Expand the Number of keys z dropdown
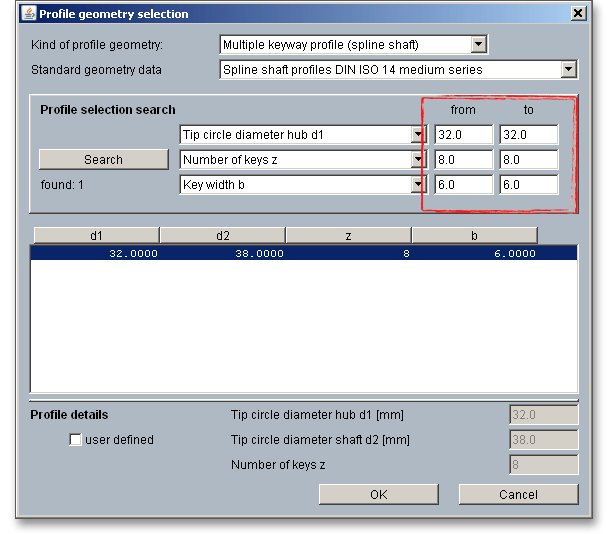 coord(418,160)
